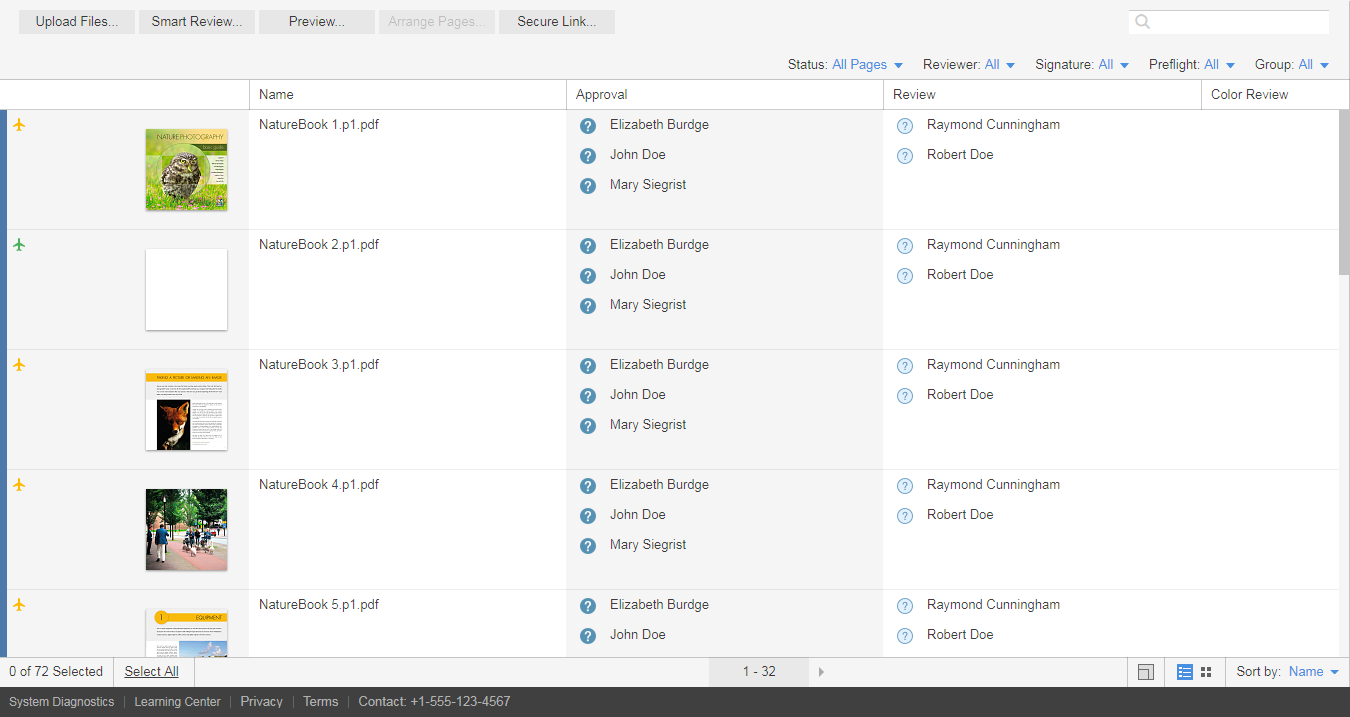Click the Color Review column header
This screenshot has height=717, width=1350.
pos(1249,95)
